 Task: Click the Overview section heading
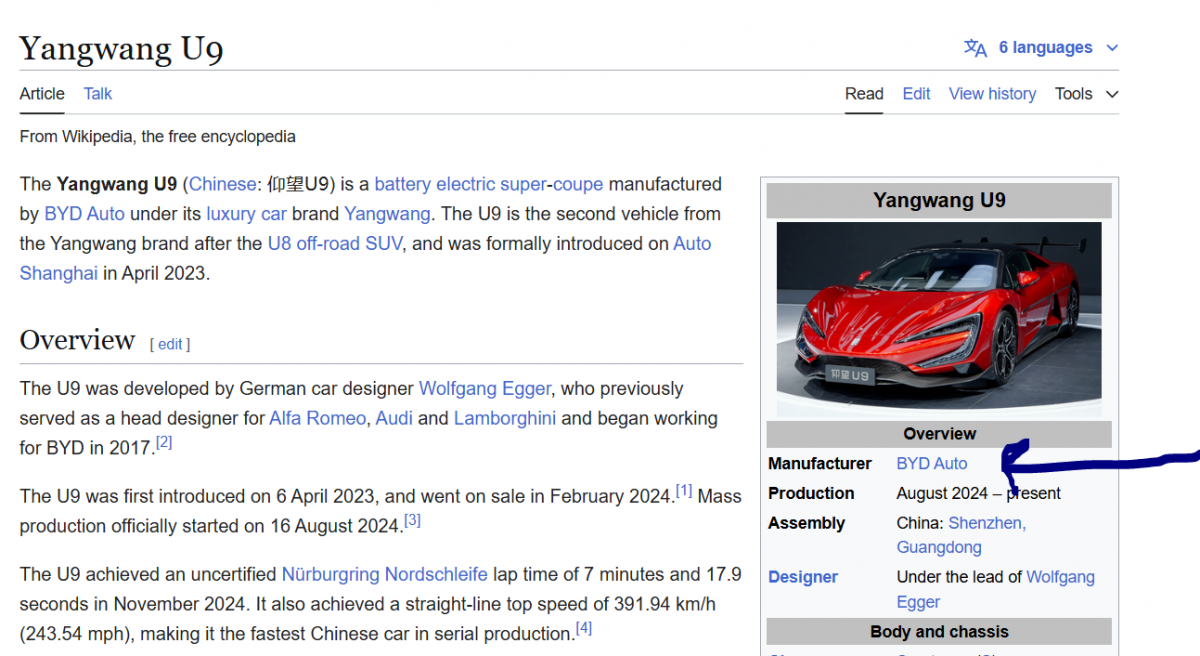coord(77,340)
